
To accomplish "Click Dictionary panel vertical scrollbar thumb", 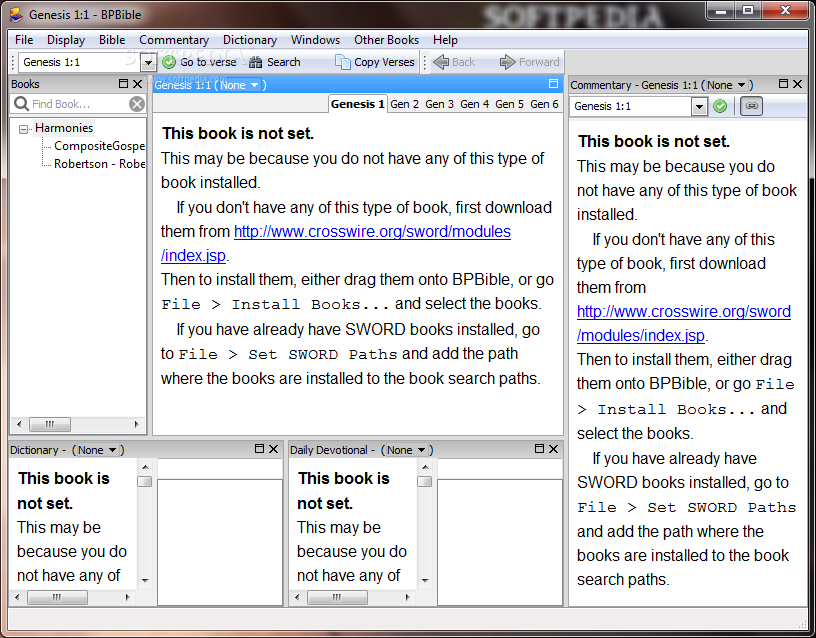I will [x=145, y=481].
